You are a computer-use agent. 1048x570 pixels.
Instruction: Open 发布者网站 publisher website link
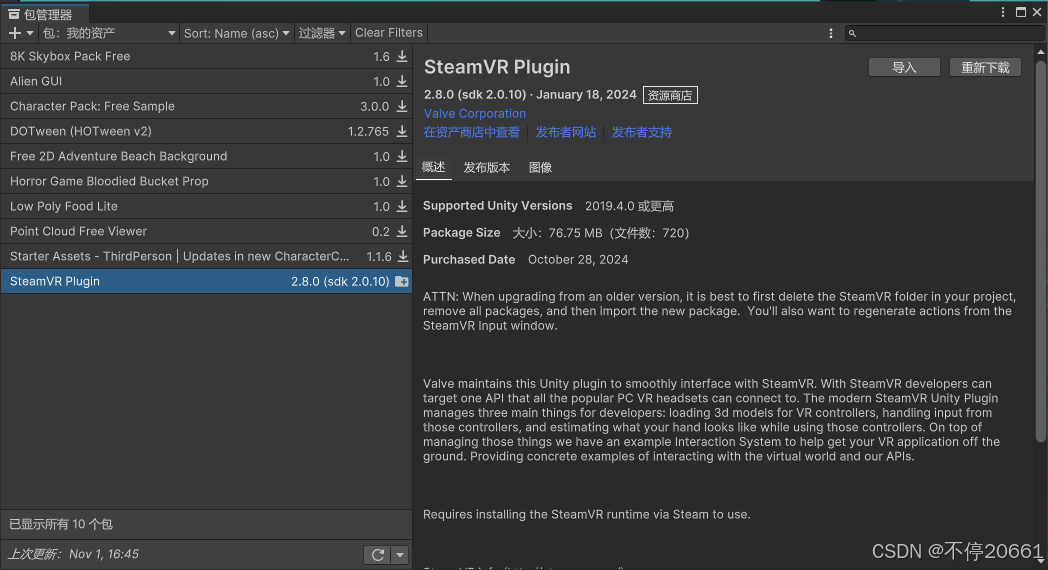pos(565,132)
